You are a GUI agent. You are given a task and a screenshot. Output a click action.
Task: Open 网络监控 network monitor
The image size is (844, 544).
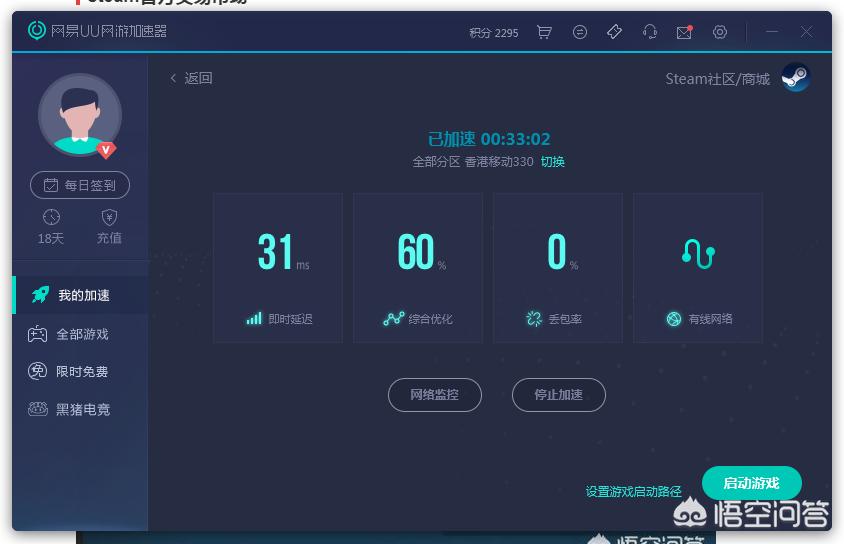pos(434,395)
